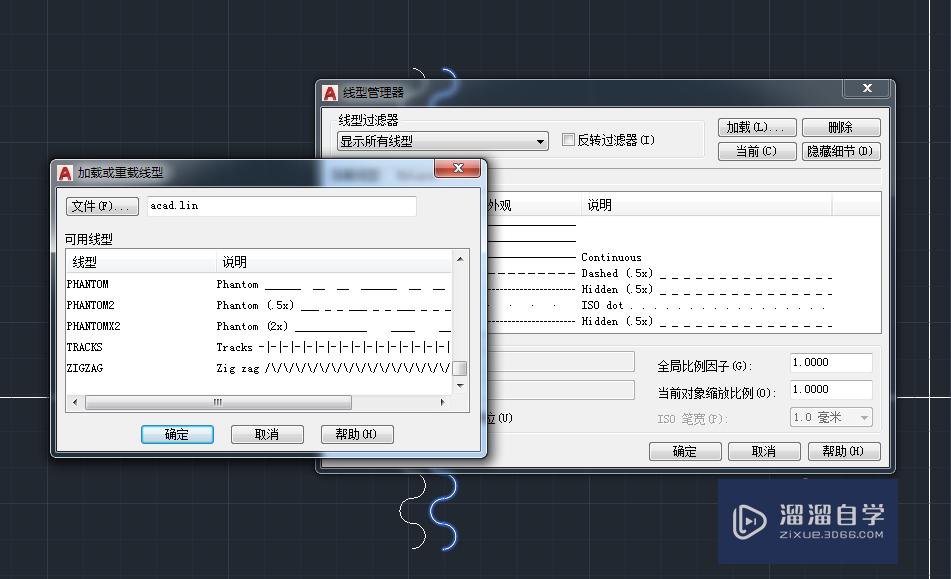The height and width of the screenshot is (579, 951).
Task: Set selected linetype current with 当前(C)
Action: click(755, 151)
